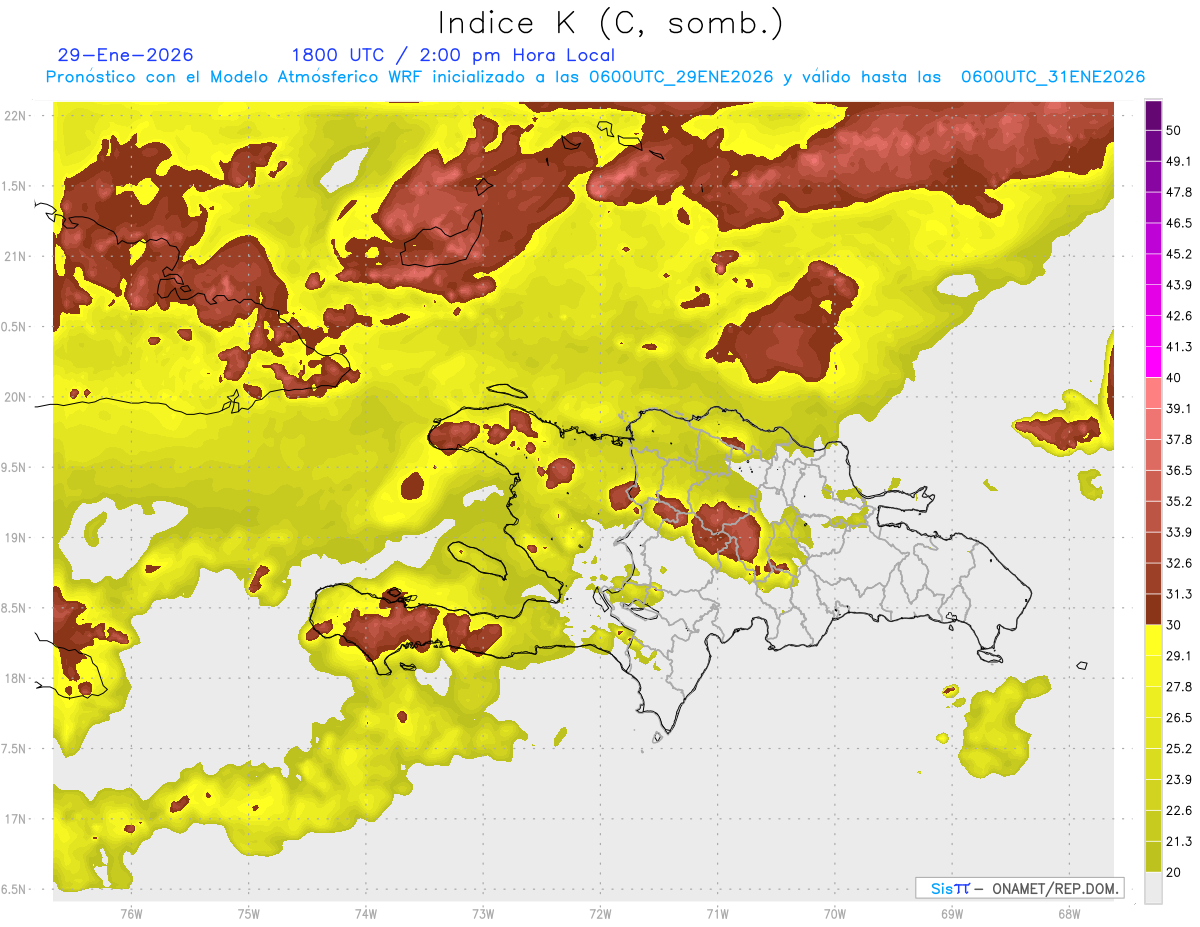Click the date '29-Ene-2026'
Screen dimensions: 1200x927
pyautogui.click(x=125, y=55)
